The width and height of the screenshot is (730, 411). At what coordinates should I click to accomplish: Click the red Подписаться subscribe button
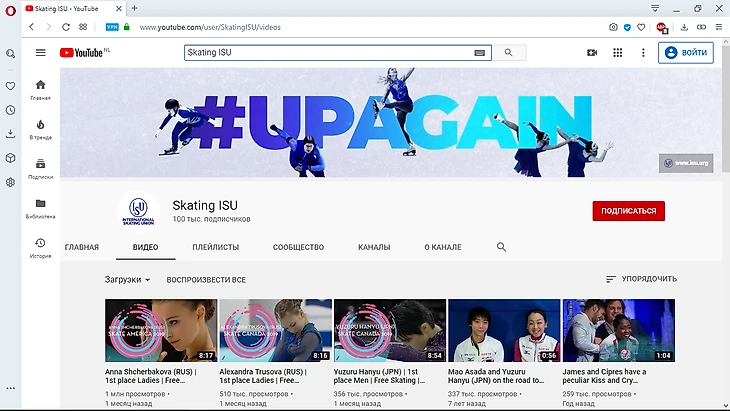628,211
